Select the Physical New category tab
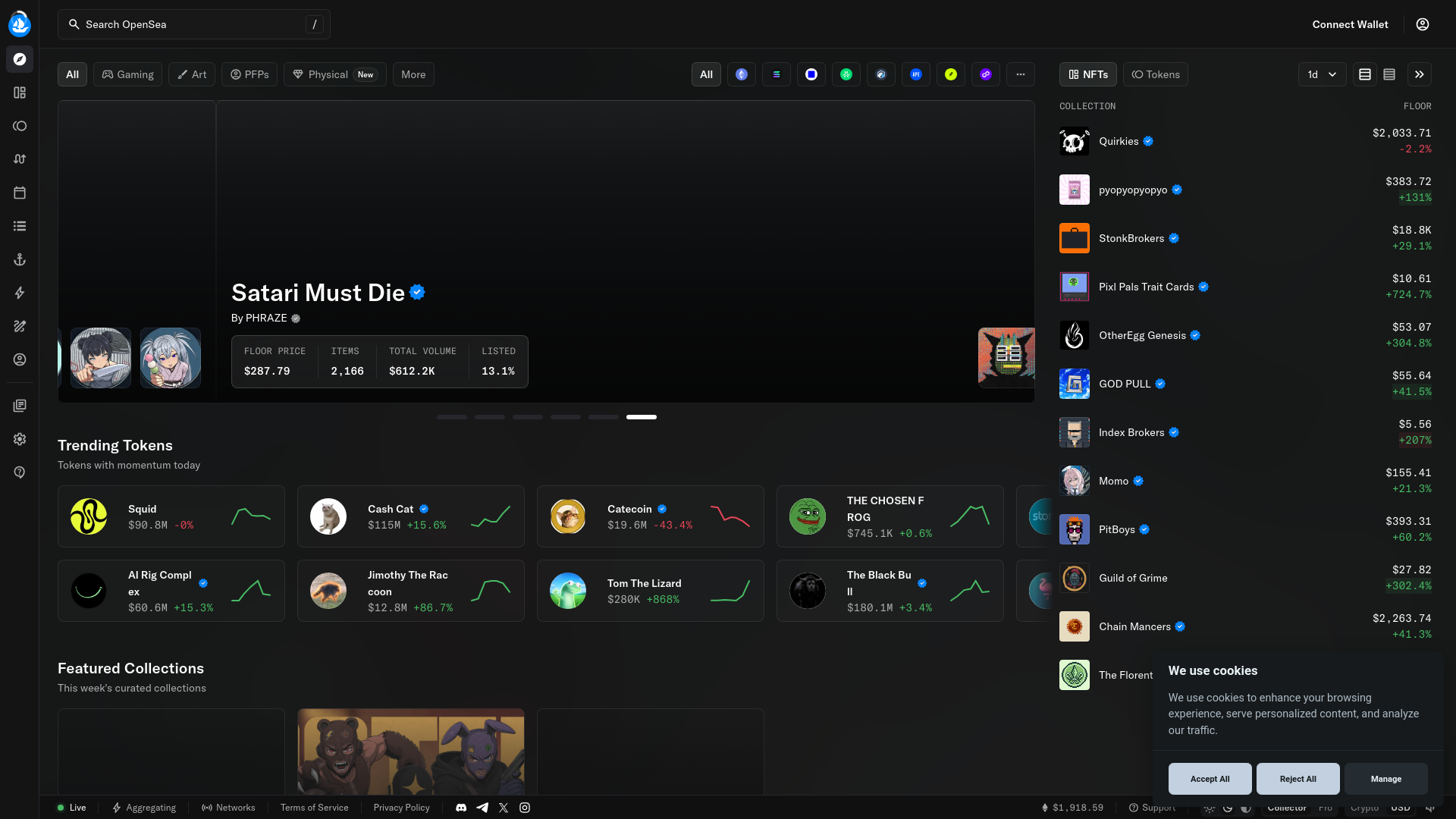Screen dimensions: 1456x819 point(335,74)
